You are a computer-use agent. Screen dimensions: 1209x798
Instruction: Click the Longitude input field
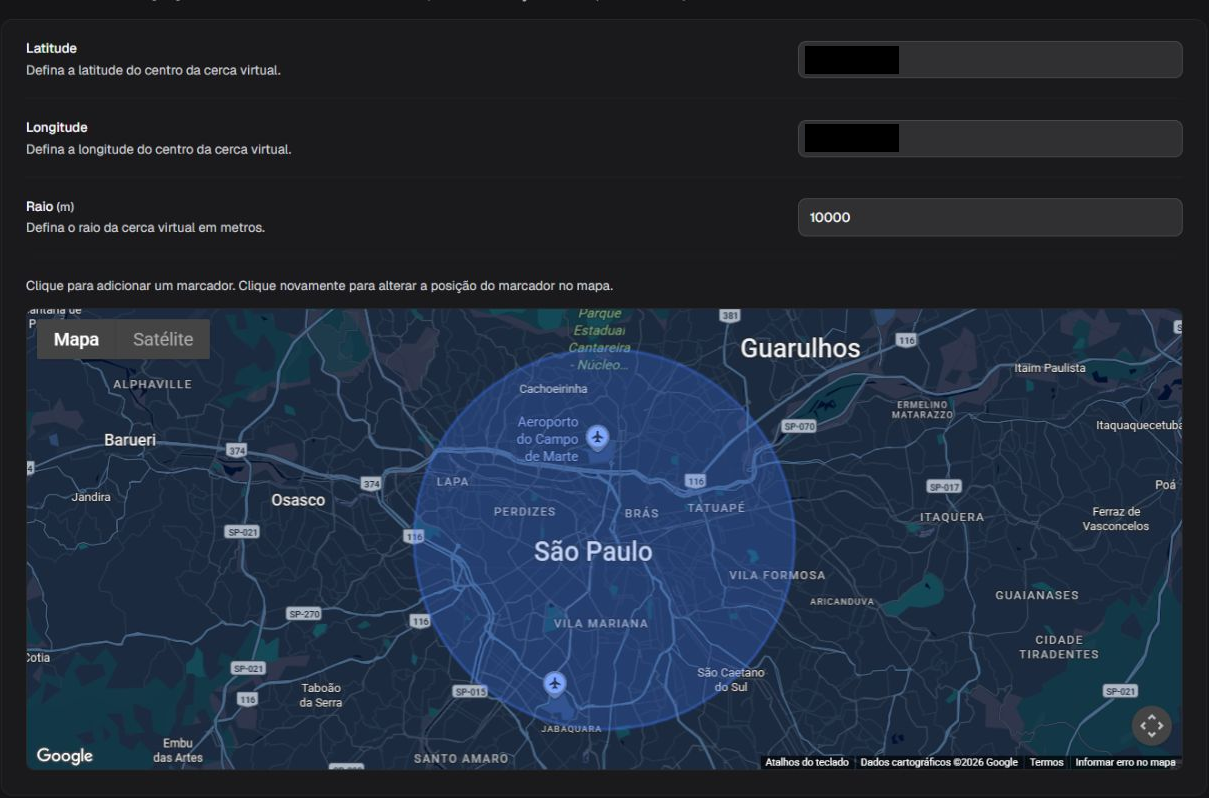point(990,139)
